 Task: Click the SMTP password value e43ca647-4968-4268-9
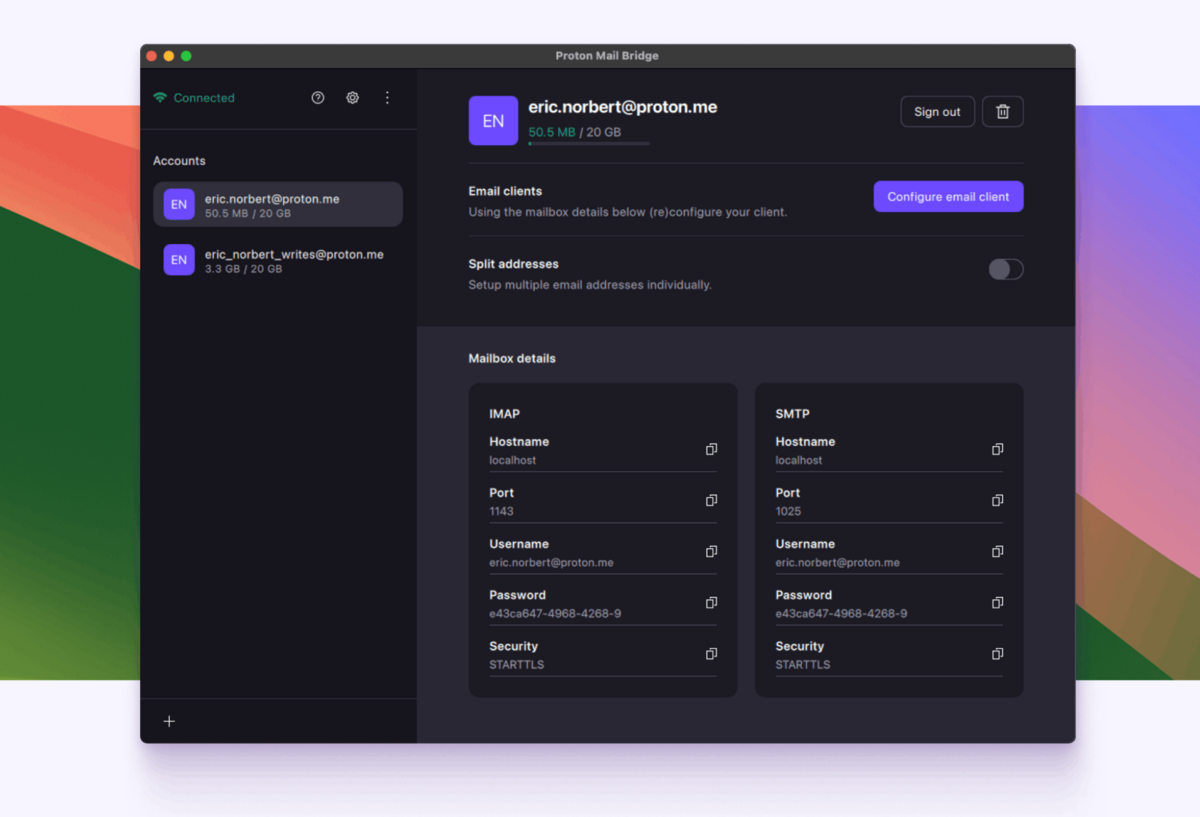[x=841, y=613]
